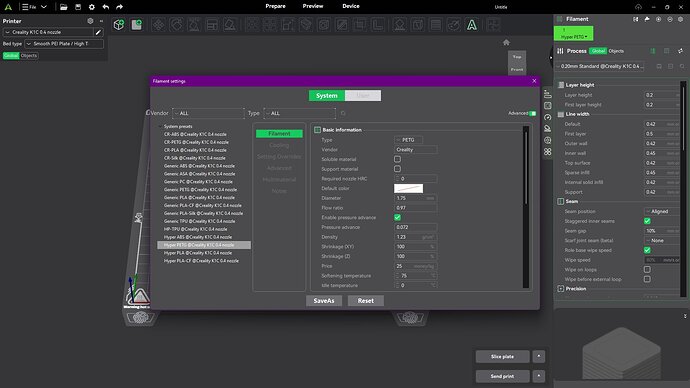Open the Quality settings icon in the side strip
The height and width of the screenshot is (388, 690).
[x=547, y=94]
